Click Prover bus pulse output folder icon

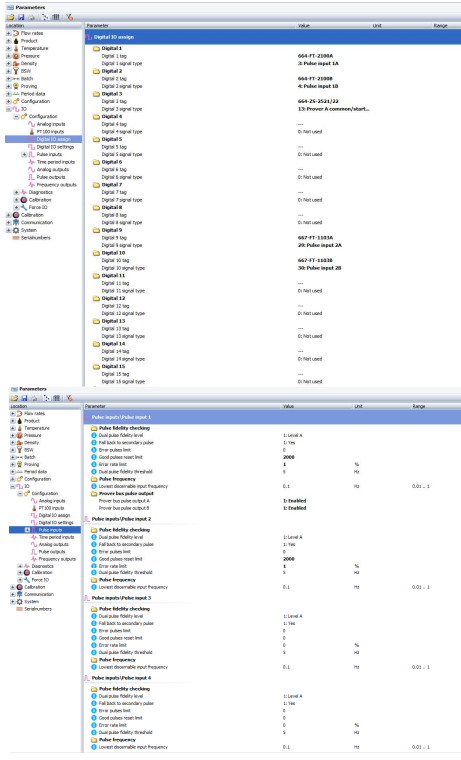(94, 493)
